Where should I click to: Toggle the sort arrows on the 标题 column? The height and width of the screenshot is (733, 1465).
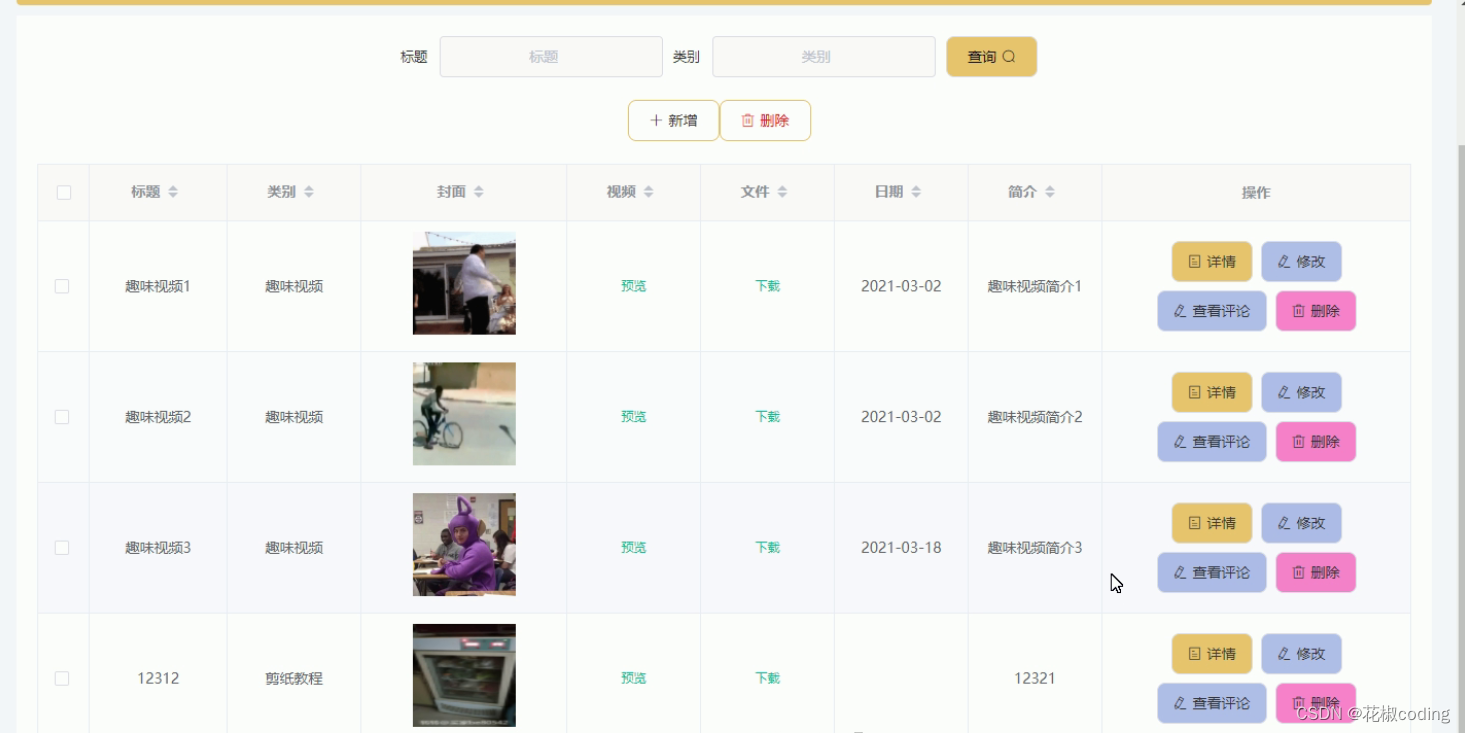(x=172, y=191)
